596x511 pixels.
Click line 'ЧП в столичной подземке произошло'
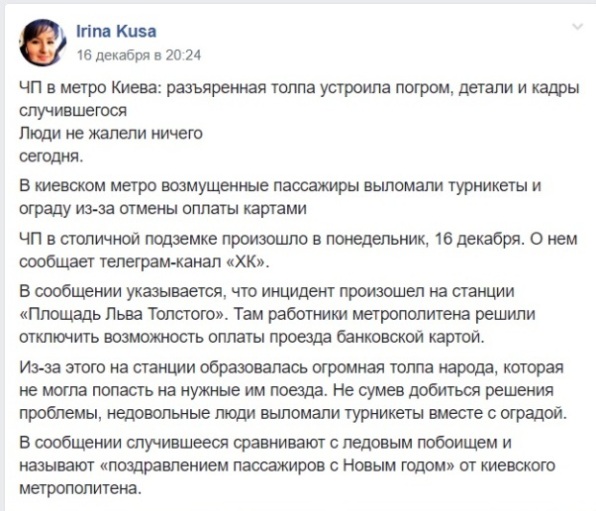pos(298,239)
